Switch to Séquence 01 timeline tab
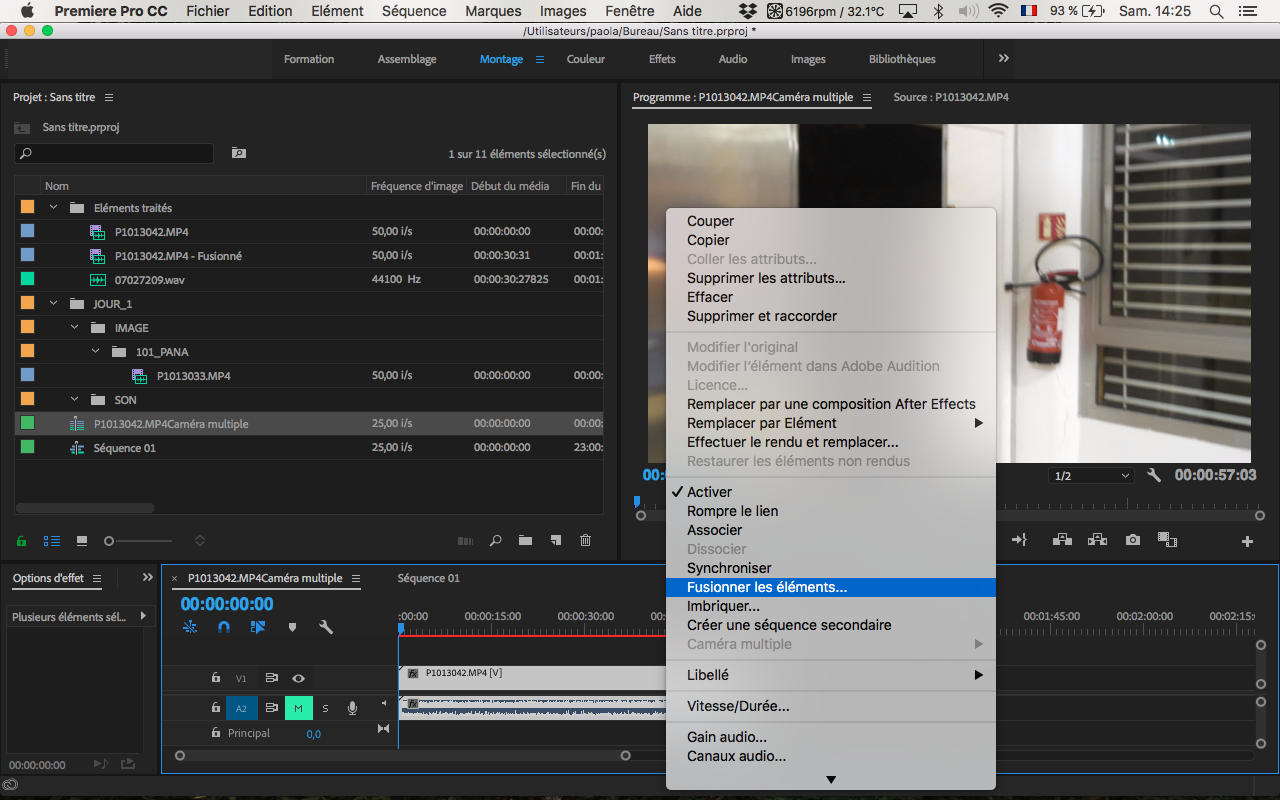The height and width of the screenshot is (800, 1280). click(x=428, y=579)
